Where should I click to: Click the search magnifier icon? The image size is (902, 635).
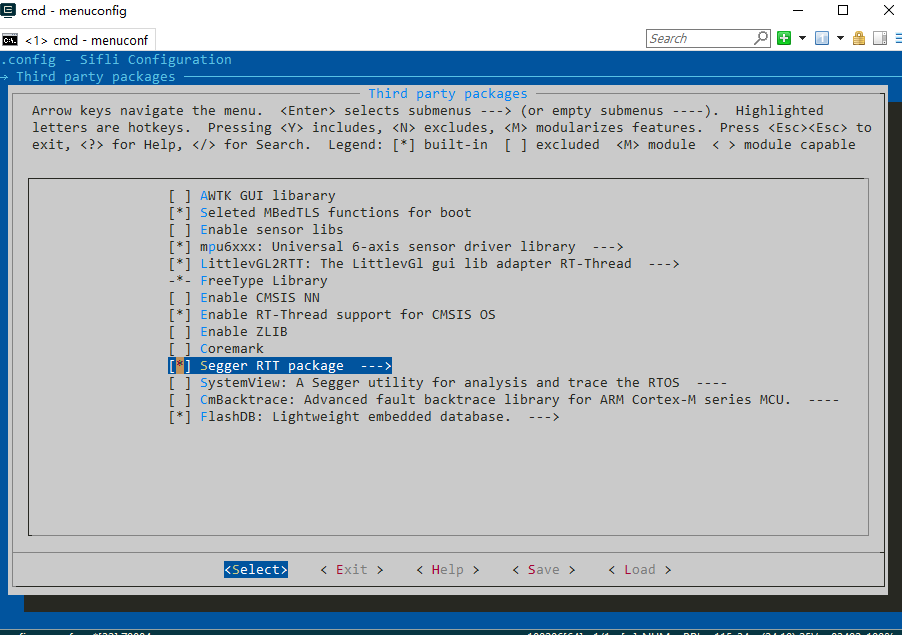(761, 38)
